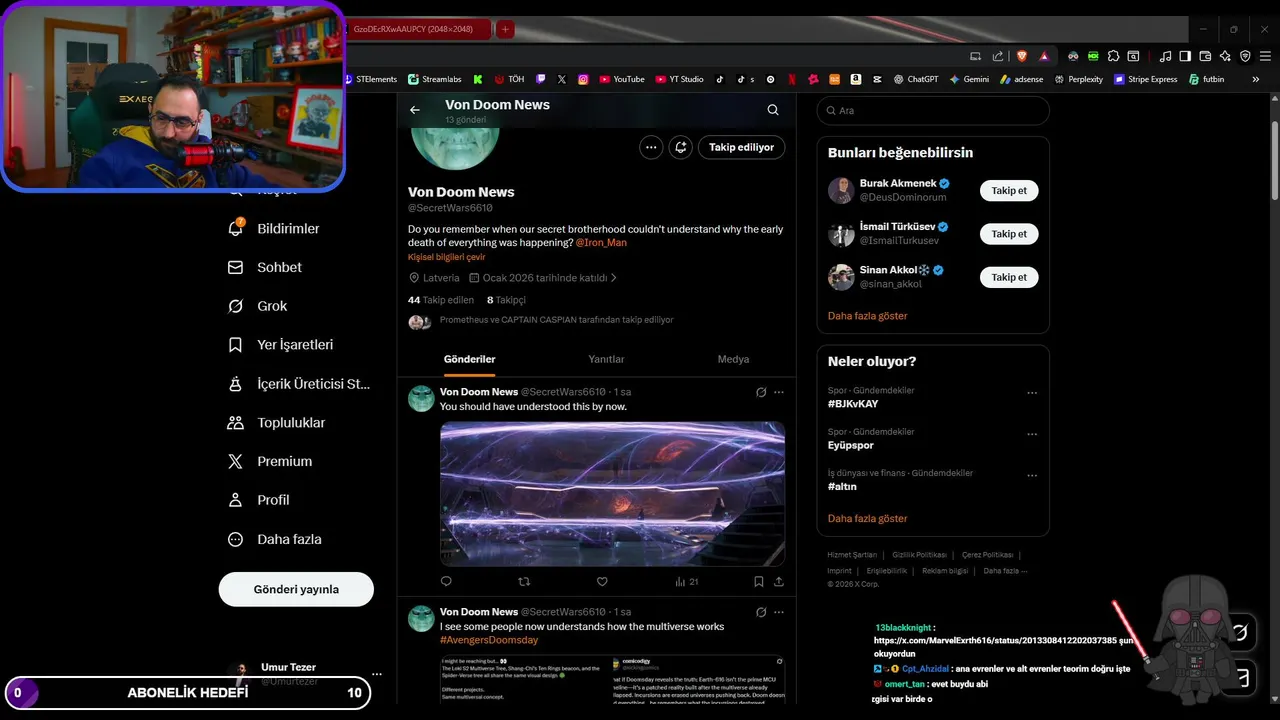
Task: Open the Brave Rewards triangle icon
Action: tap(1044, 56)
